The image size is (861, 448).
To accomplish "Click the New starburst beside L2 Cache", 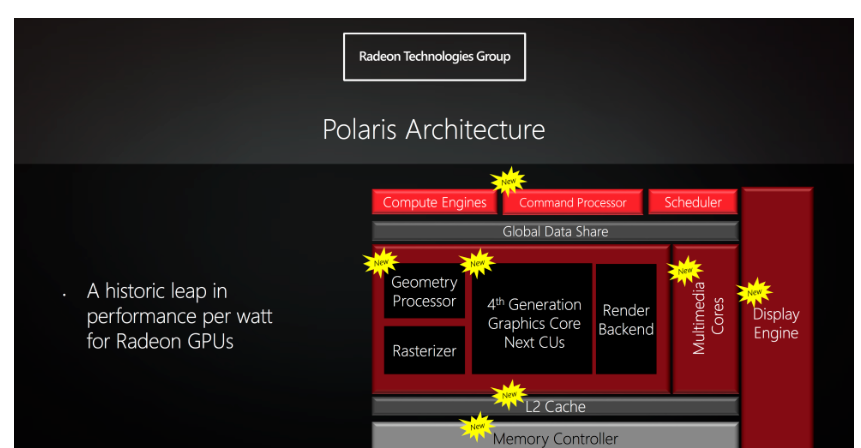I will pos(509,395).
